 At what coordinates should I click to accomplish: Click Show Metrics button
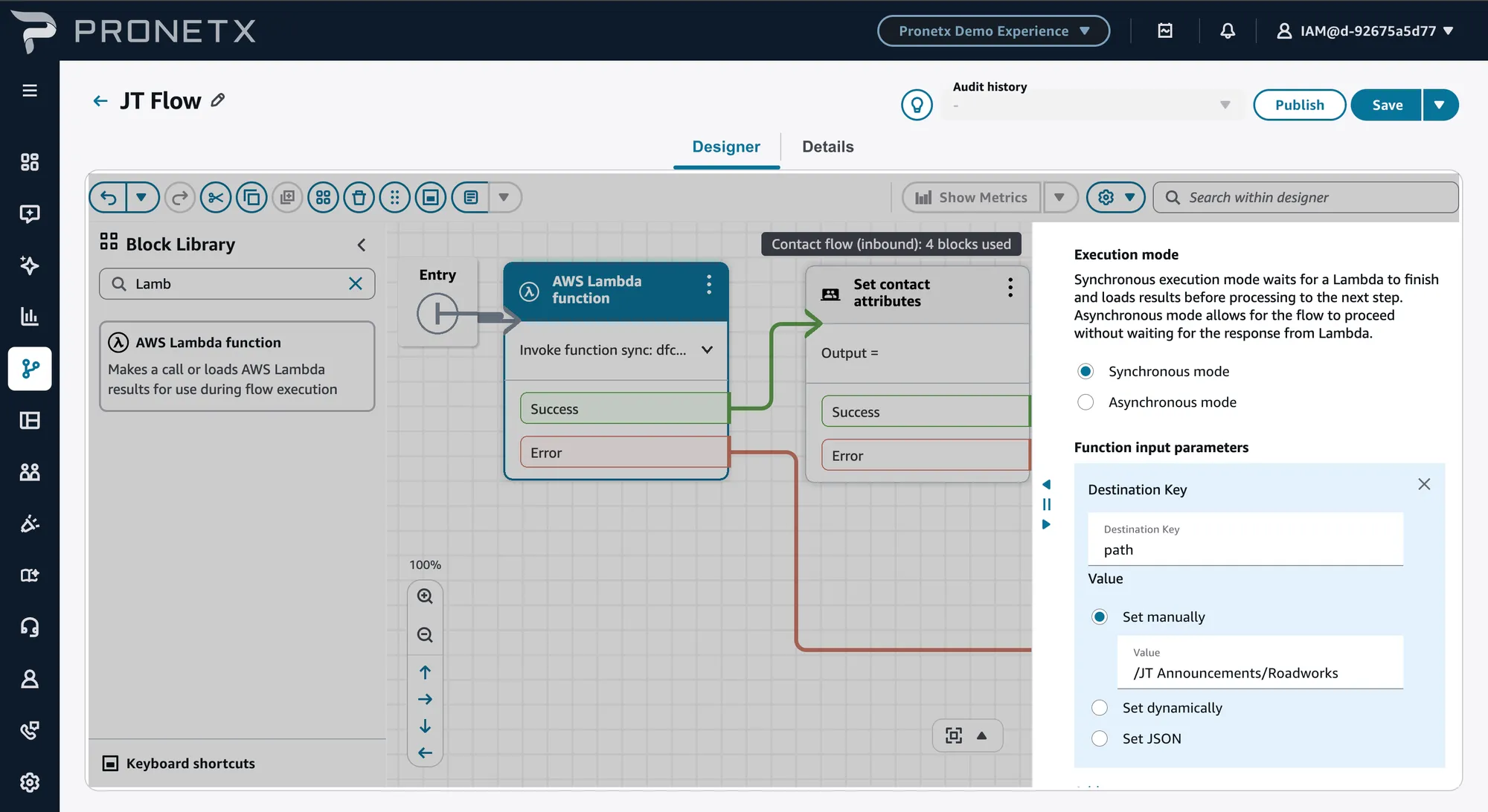[971, 198]
